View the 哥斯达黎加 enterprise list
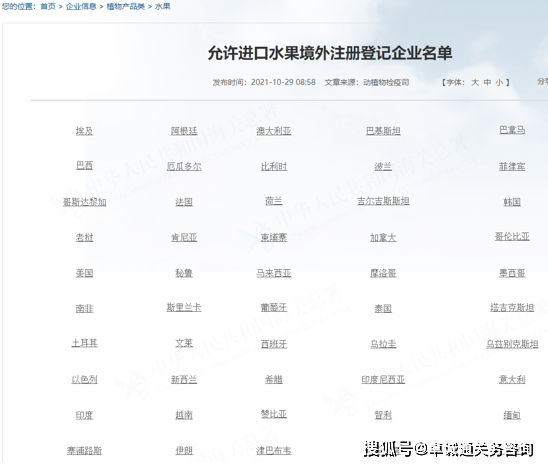This screenshot has height=466, width=548. point(84,202)
